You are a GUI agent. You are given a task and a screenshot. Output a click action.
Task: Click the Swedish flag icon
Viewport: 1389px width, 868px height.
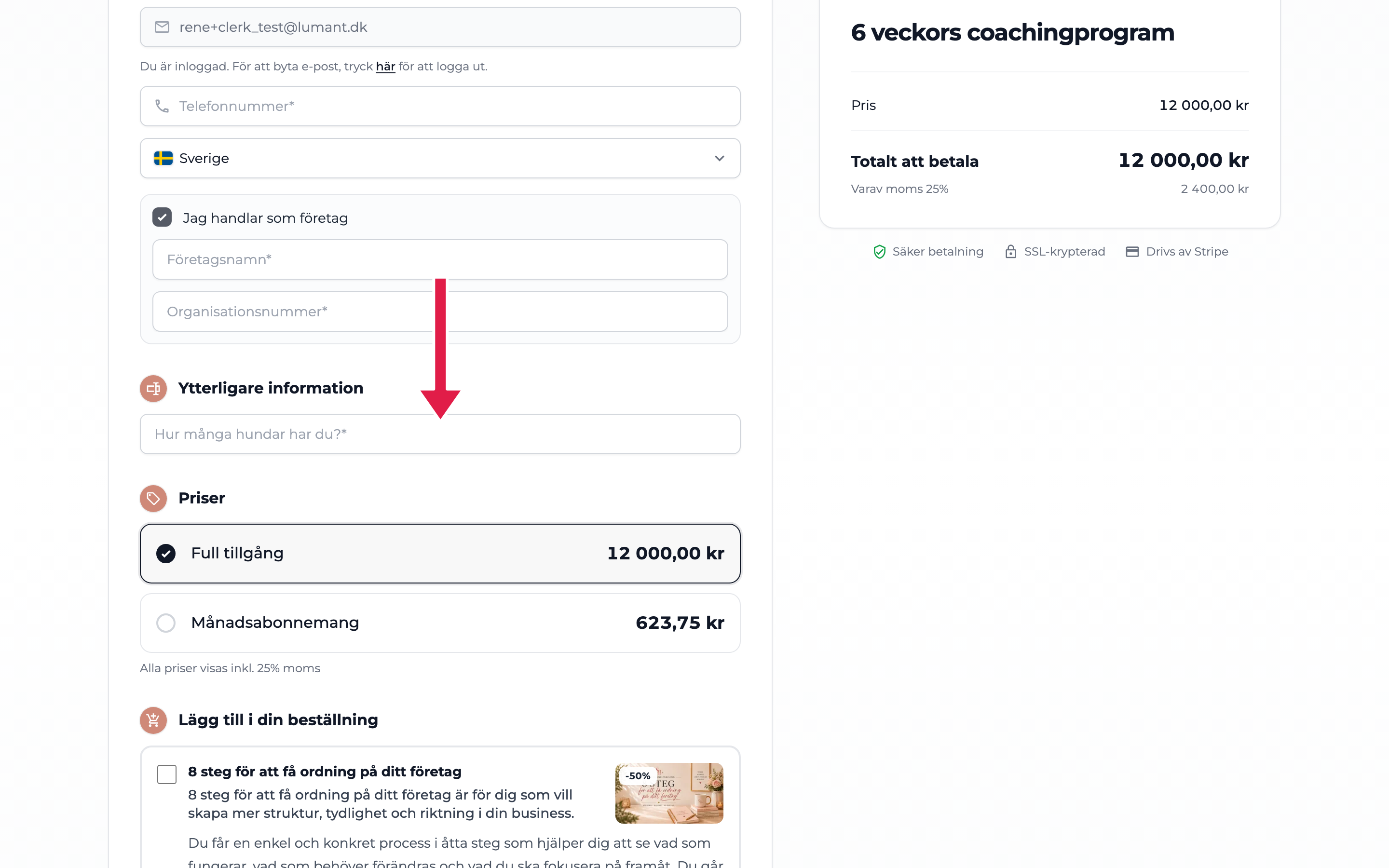(x=163, y=158)
